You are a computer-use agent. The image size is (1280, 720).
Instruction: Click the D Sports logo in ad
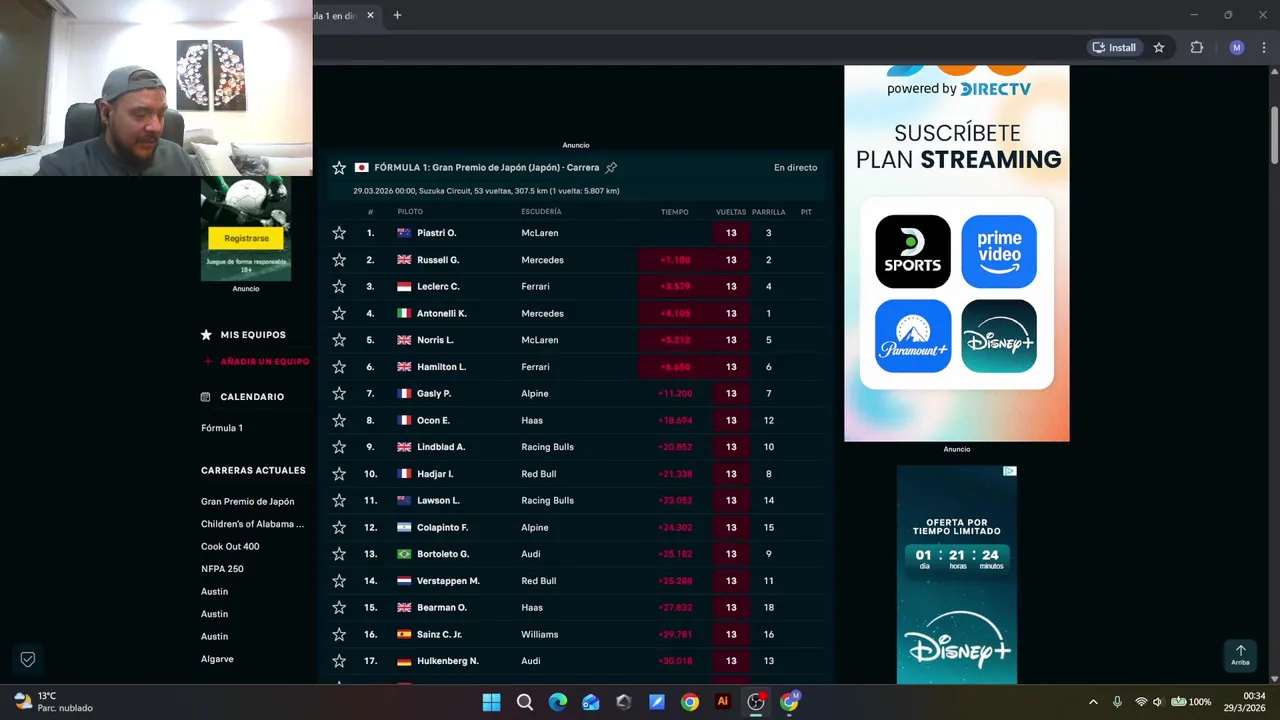point(913,251)
